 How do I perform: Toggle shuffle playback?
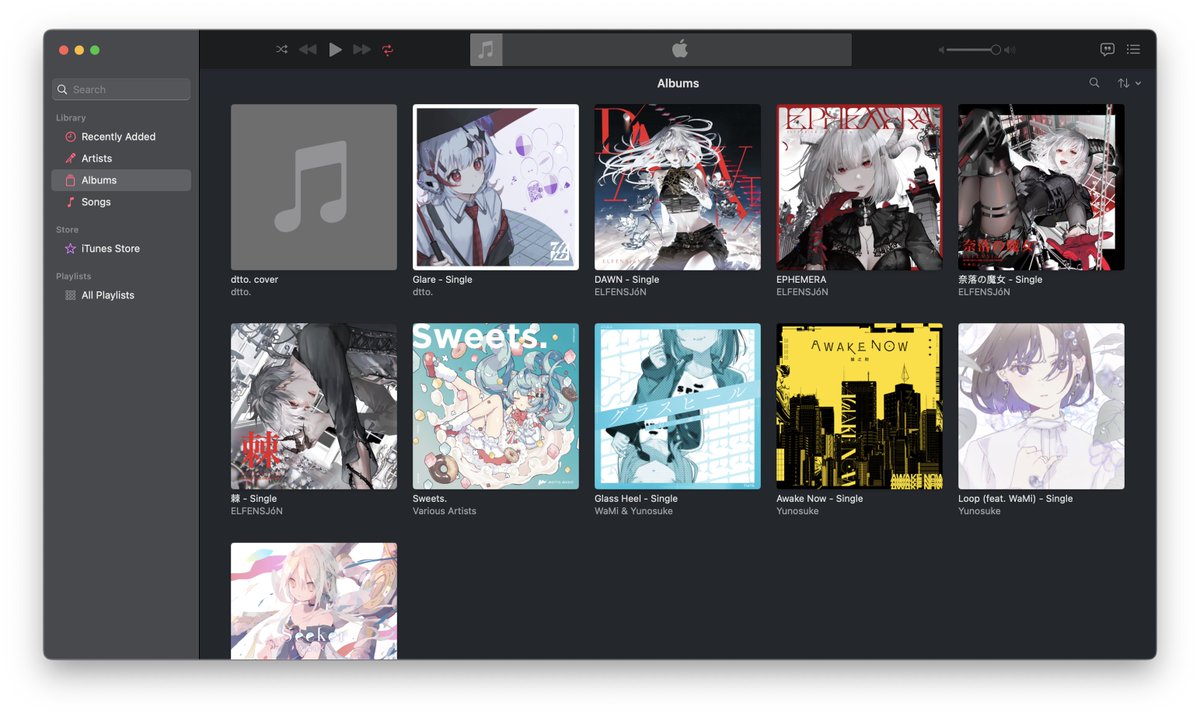pos(282,49)
